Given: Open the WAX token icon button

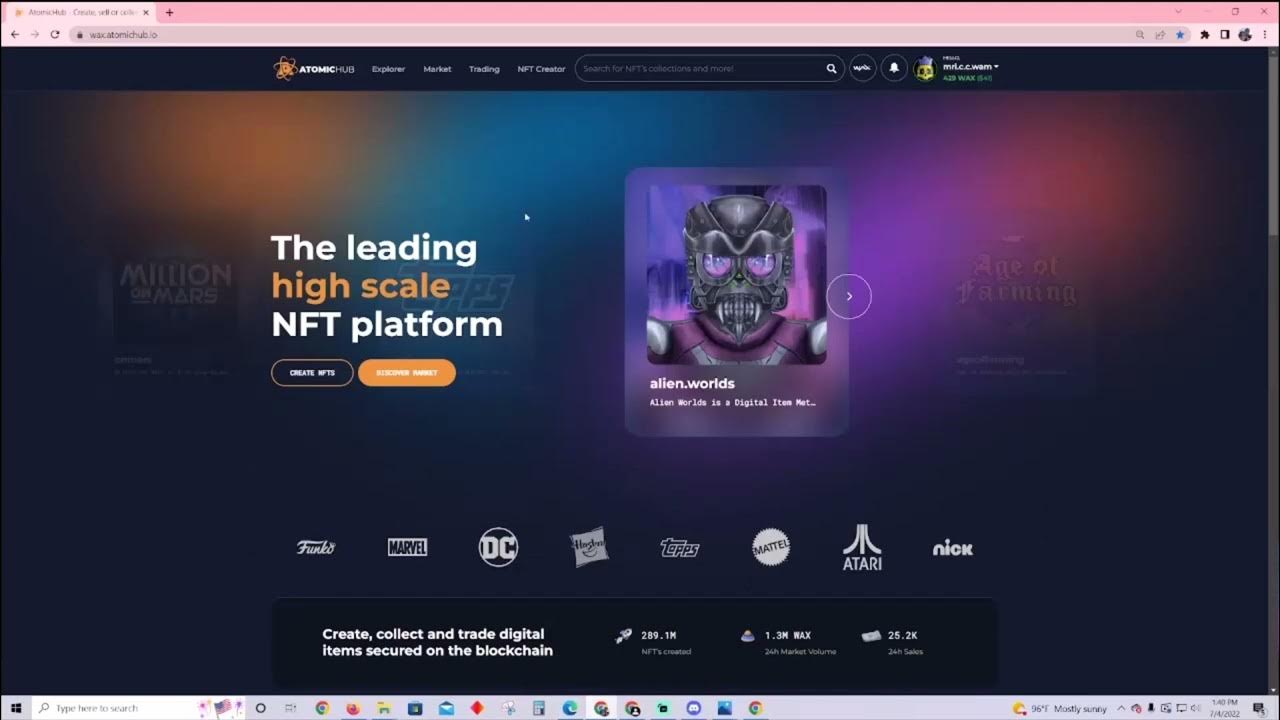Looking at the screenshot, I should pos(862,68).
